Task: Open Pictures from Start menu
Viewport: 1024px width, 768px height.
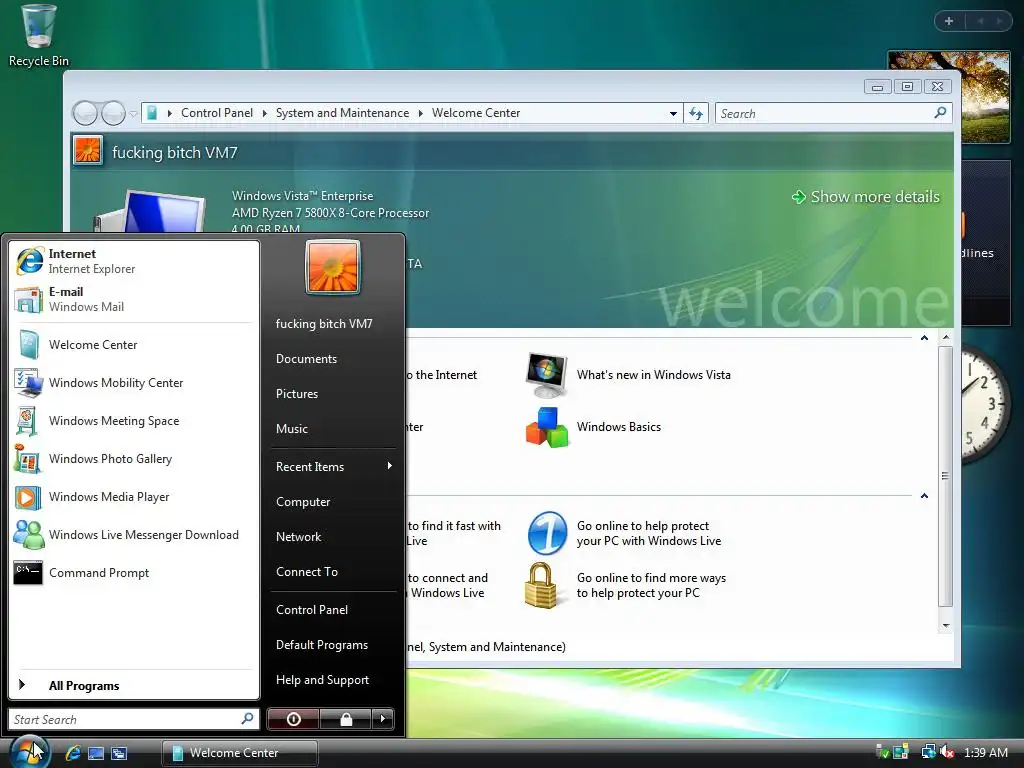Action: pos(334,394)
